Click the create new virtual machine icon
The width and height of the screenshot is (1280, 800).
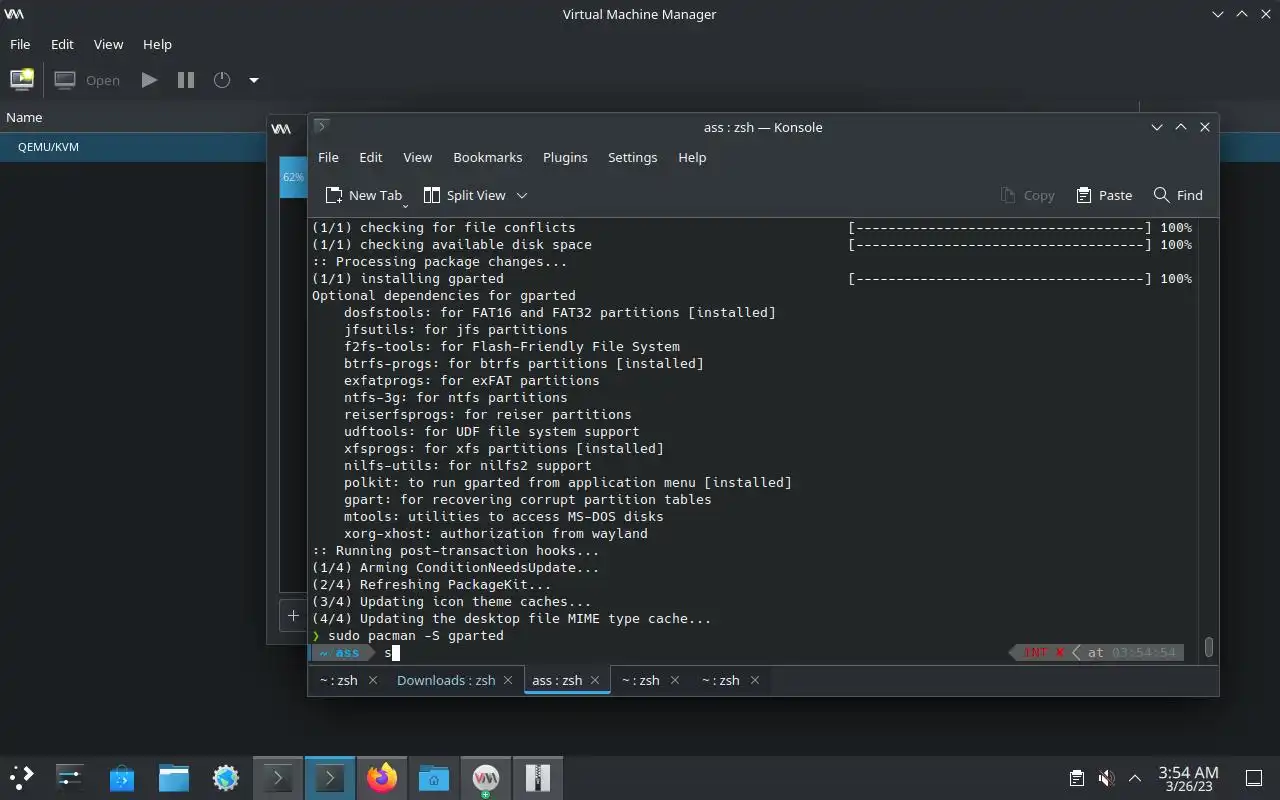point(22,80)
